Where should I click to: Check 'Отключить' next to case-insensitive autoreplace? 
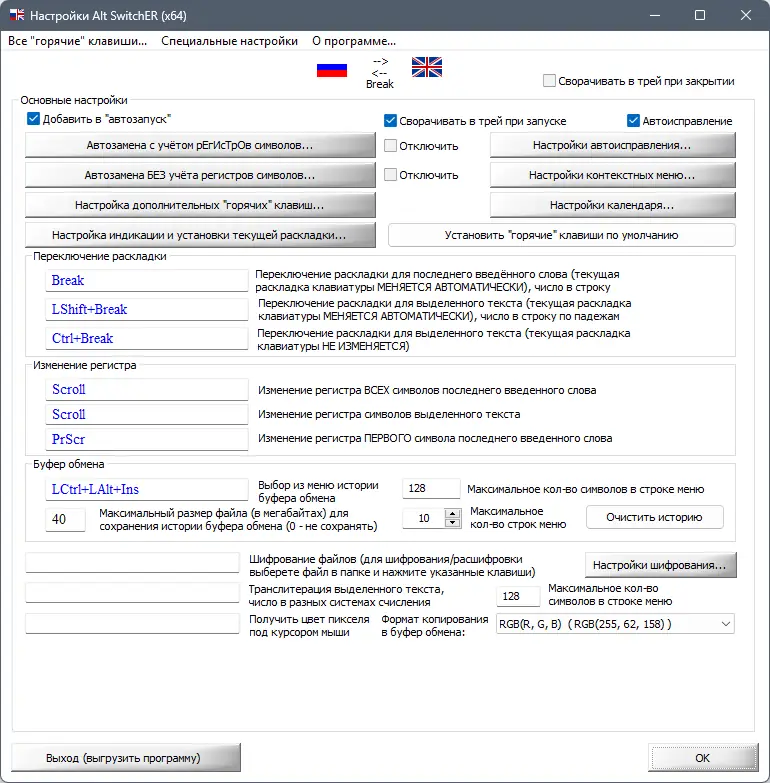[390, 174]
